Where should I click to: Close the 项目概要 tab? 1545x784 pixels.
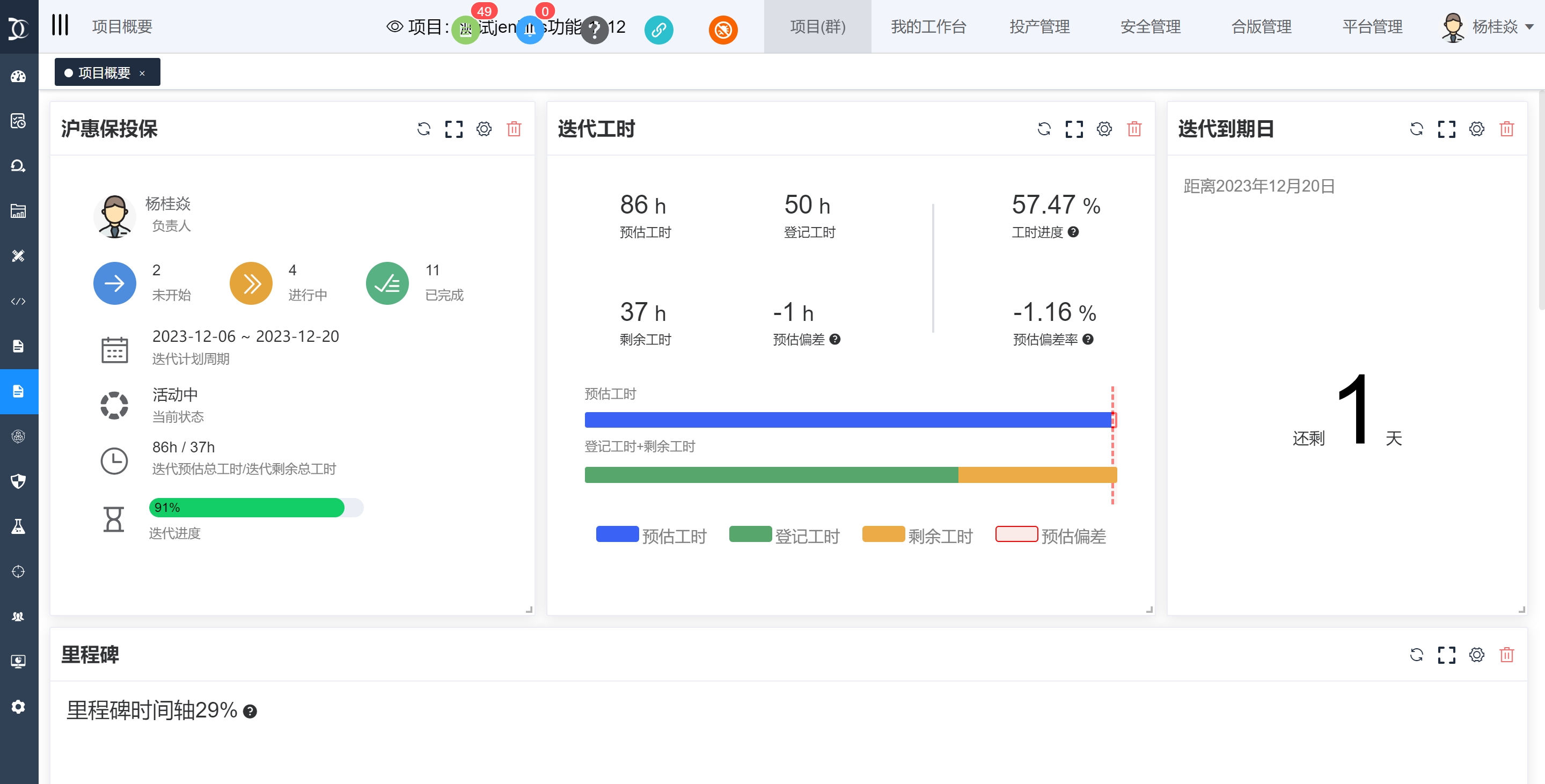[142, 73]
